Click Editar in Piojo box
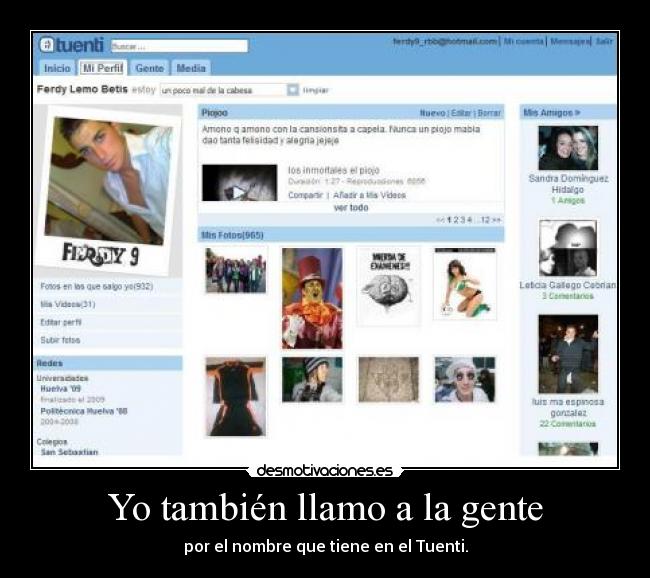650x578 pixels. coord(461,113)
